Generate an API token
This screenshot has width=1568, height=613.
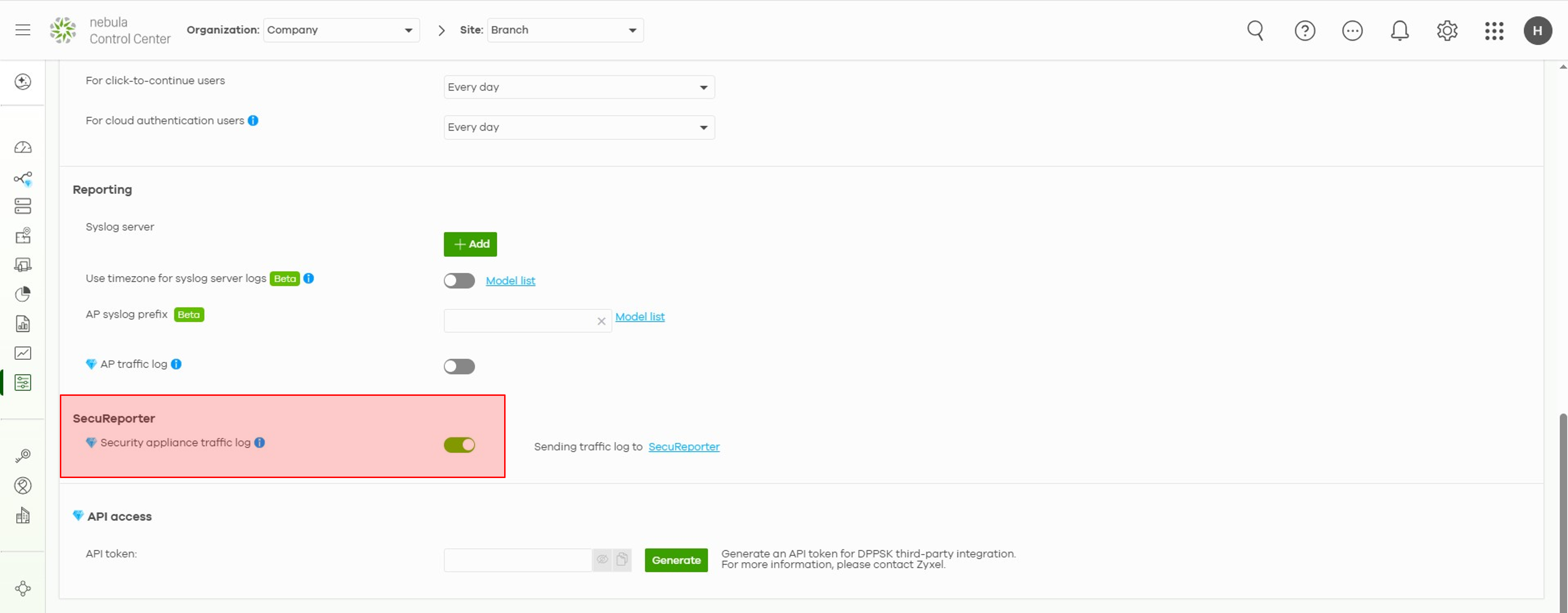676,560
